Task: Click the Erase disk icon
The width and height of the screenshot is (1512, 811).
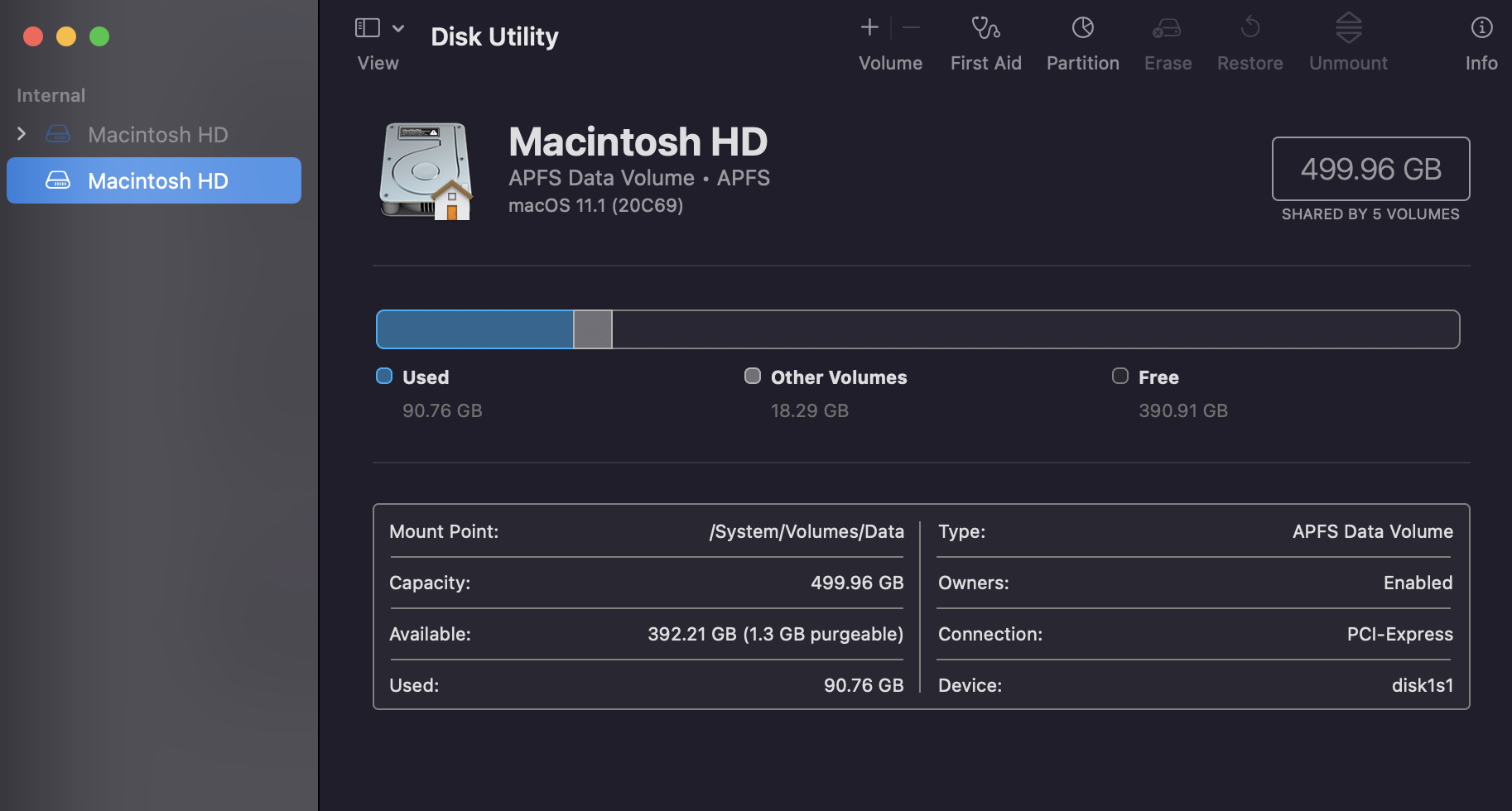Action: (x=1167, y=28)
